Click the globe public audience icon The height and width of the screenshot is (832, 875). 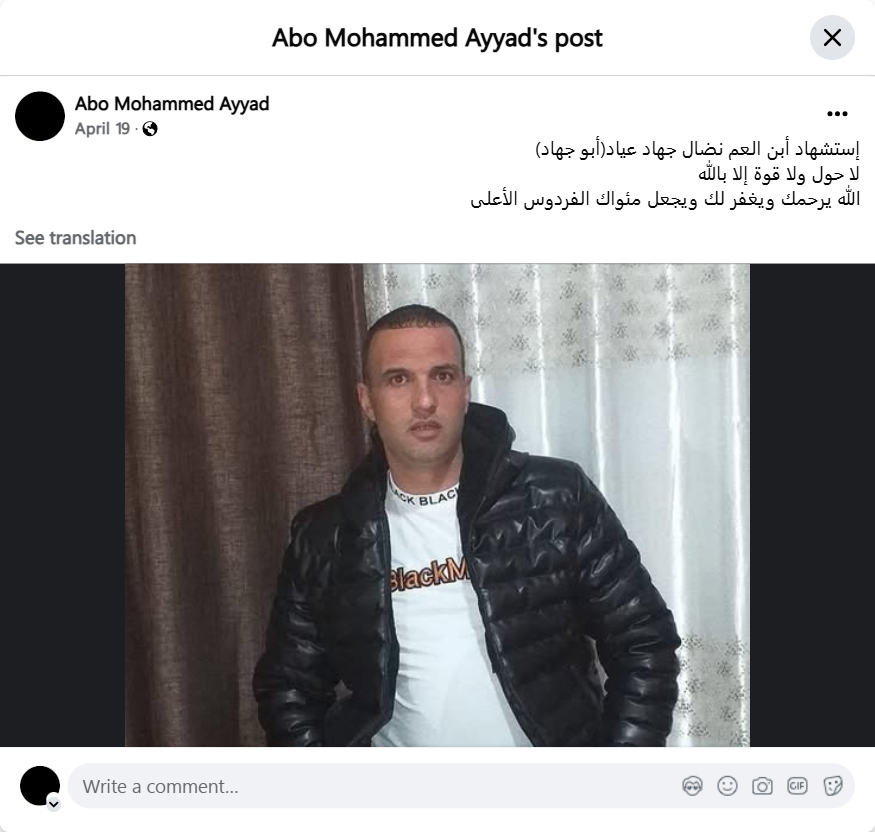[150, 129]
